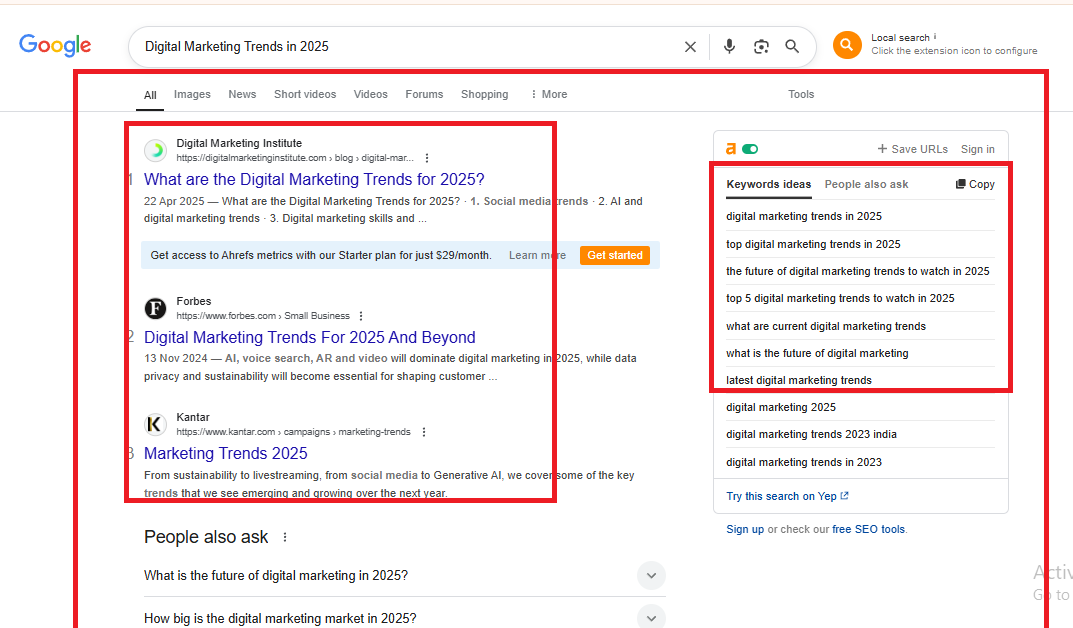Switch to the sidebar People also ask tab

click(866, 184)
